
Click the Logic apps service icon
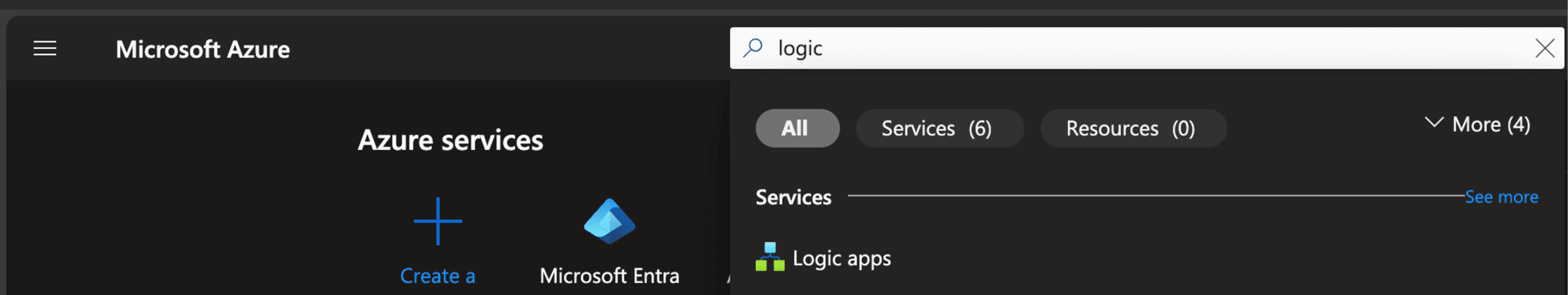tap(769, 257)
